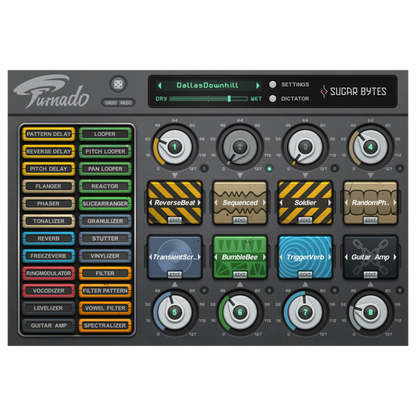
Task: Choose Levelizer effect
Action: [49, 308]
